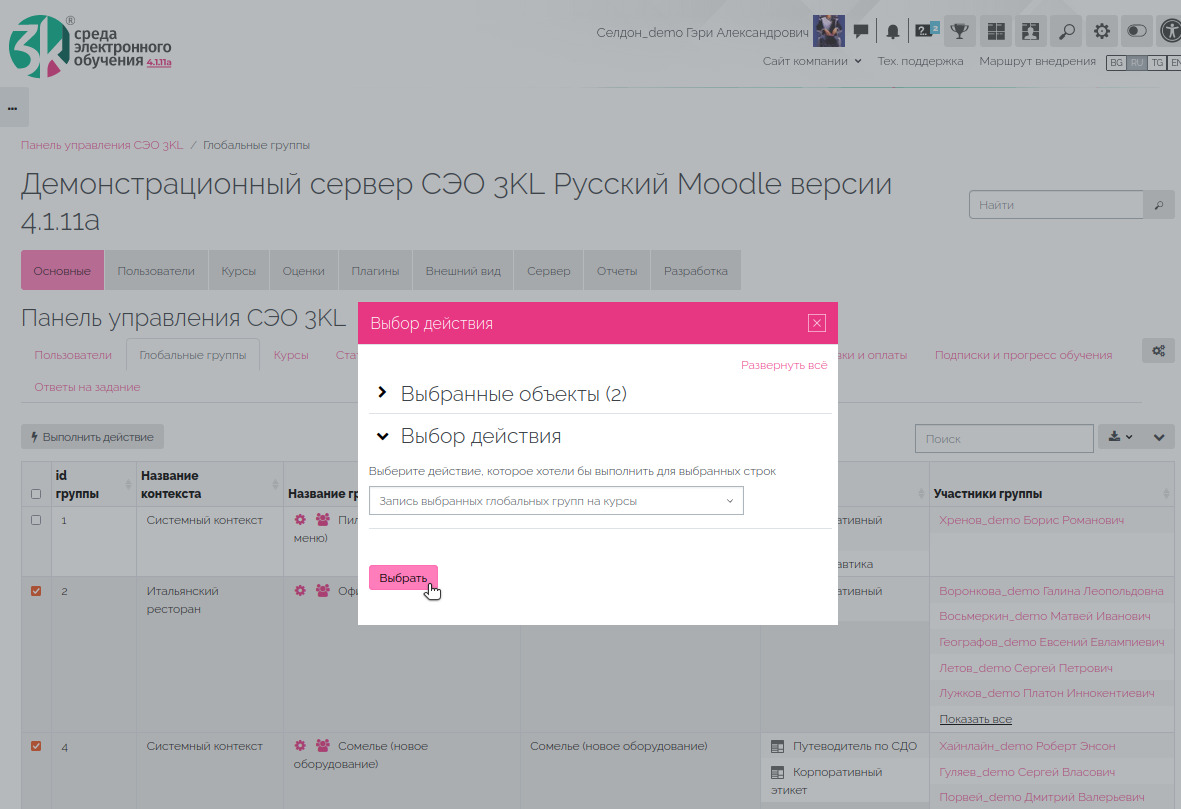Image resolution: width=1181 pixels, height=809 pixels.
Task: Switch language to BG
Action: click(1116, 63)
